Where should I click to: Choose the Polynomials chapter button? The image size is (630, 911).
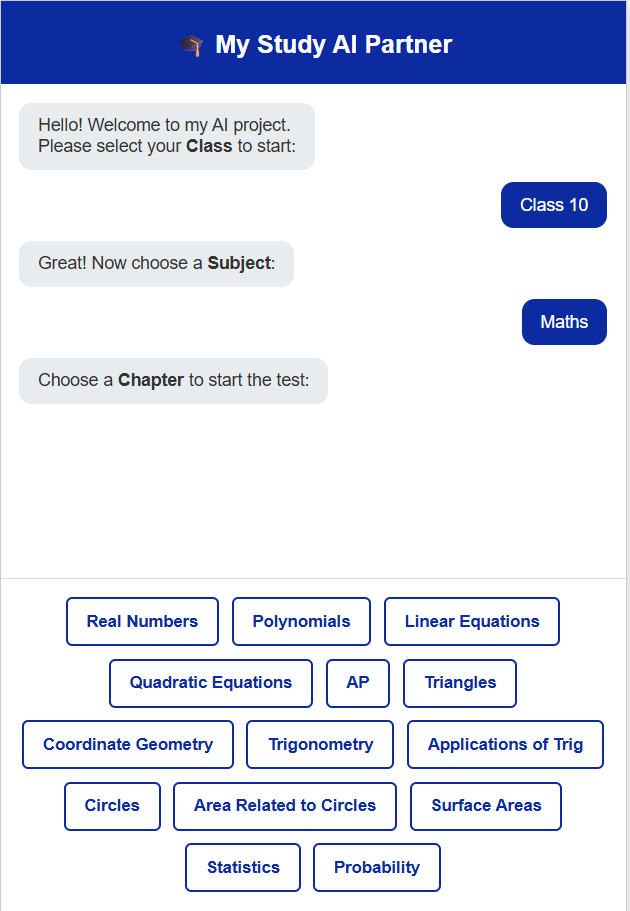tap(301, 622)
